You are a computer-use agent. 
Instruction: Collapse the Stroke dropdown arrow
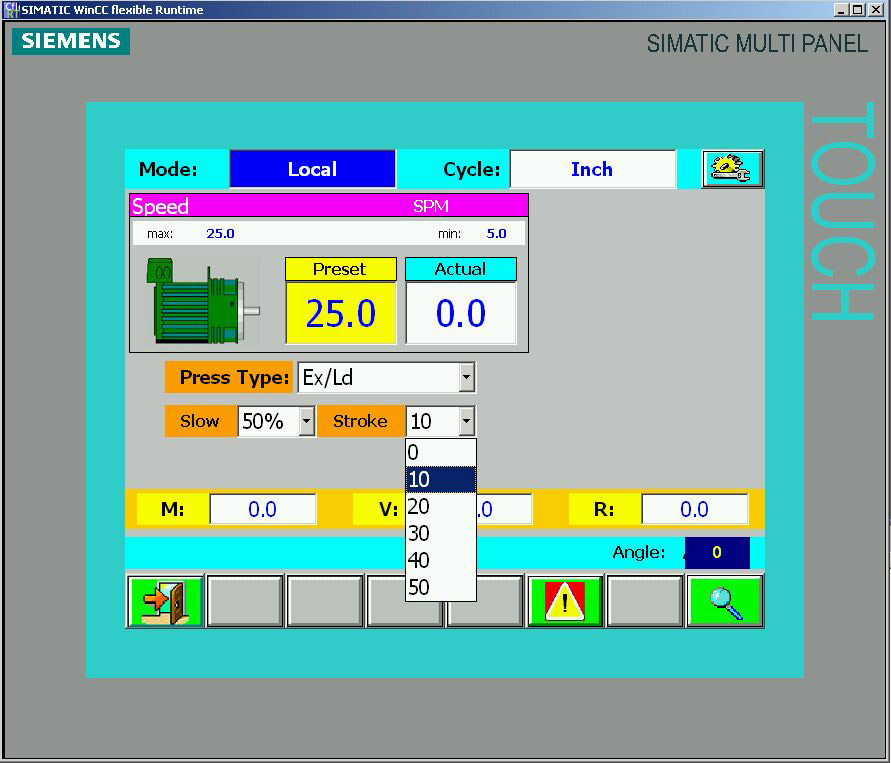[x=467, y=422]
